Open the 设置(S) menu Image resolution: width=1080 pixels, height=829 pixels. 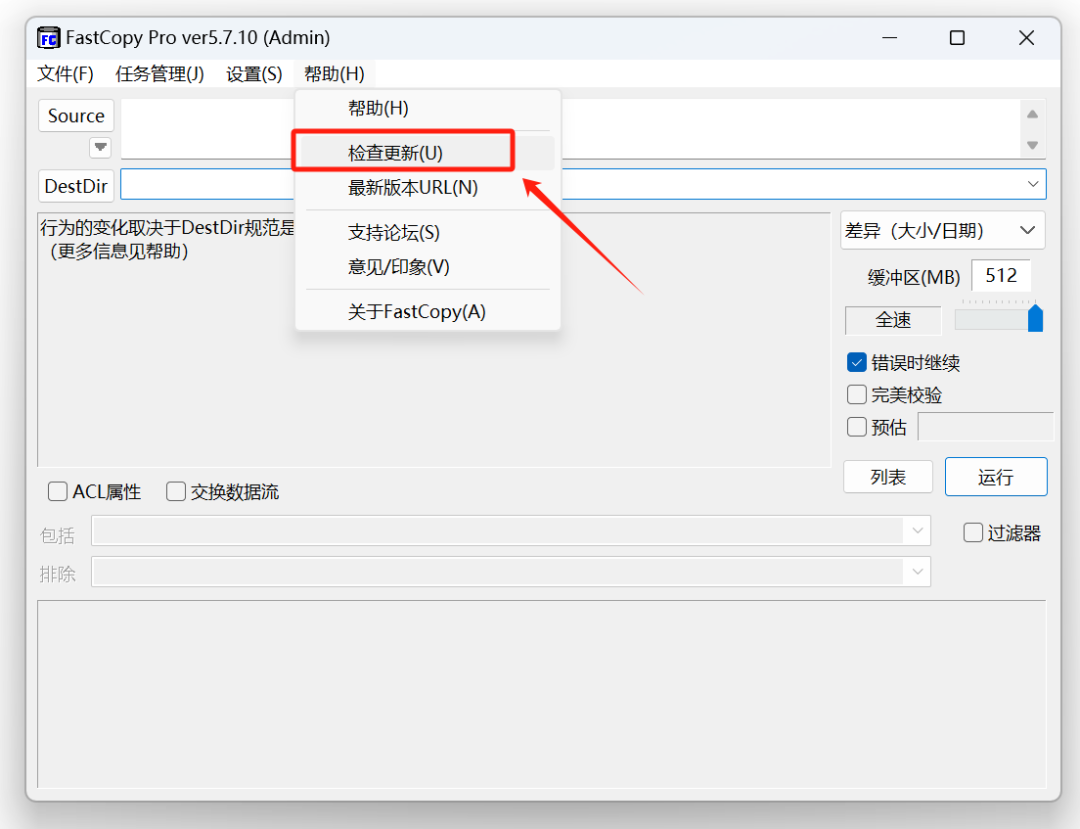click(x=253, y=74)
